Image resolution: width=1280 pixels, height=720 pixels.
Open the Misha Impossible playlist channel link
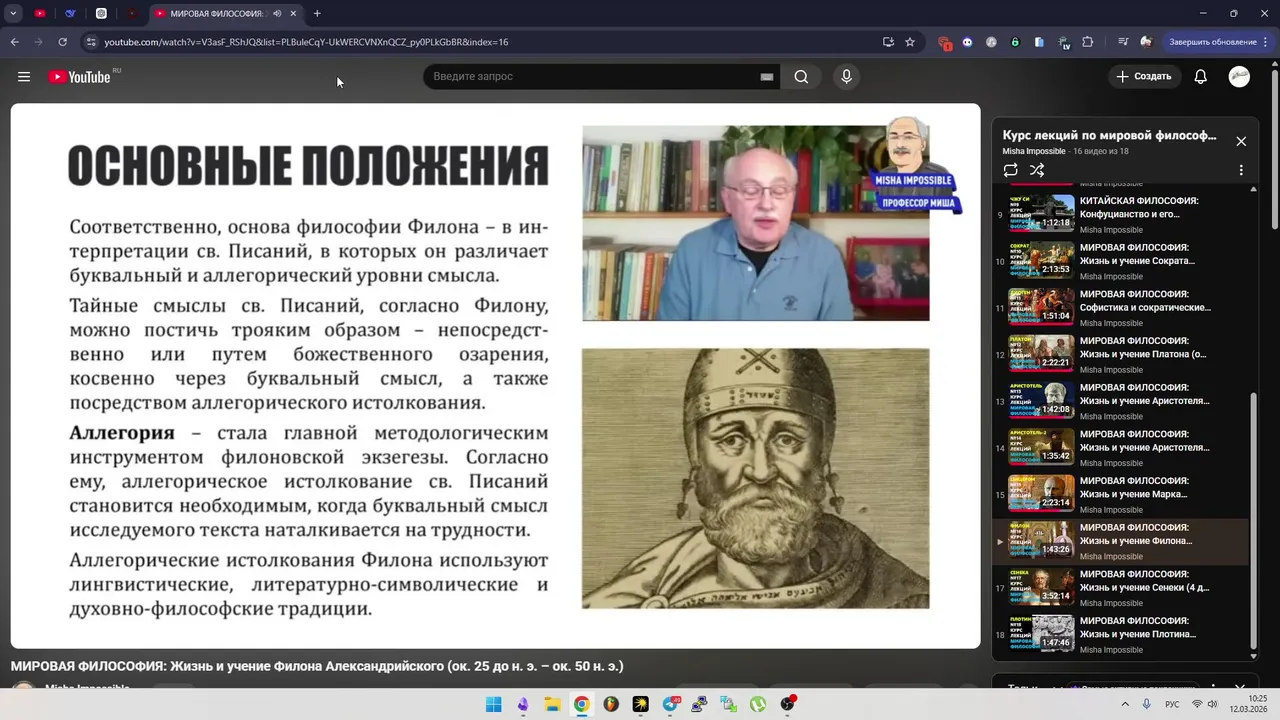coord(1034,151)
